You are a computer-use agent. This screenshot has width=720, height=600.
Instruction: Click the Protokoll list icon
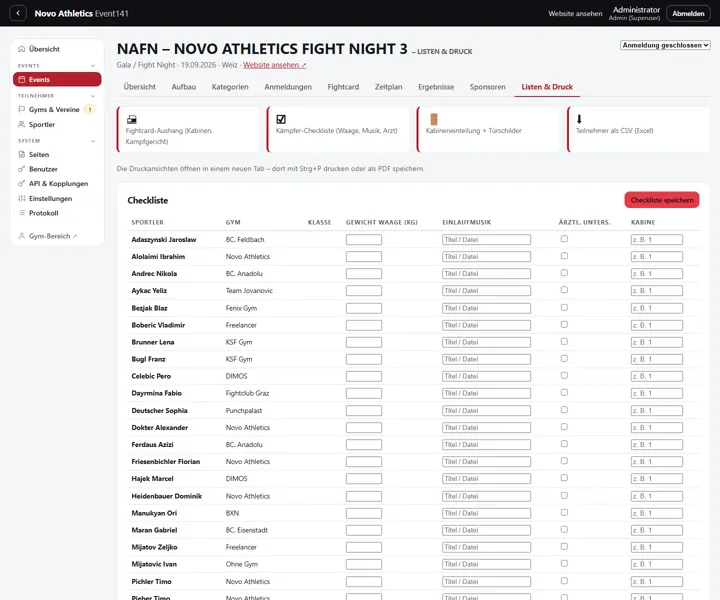[x=22, y=213]
